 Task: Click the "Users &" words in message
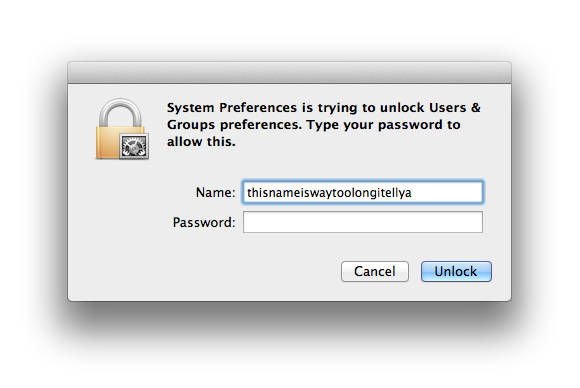(455, 108)
